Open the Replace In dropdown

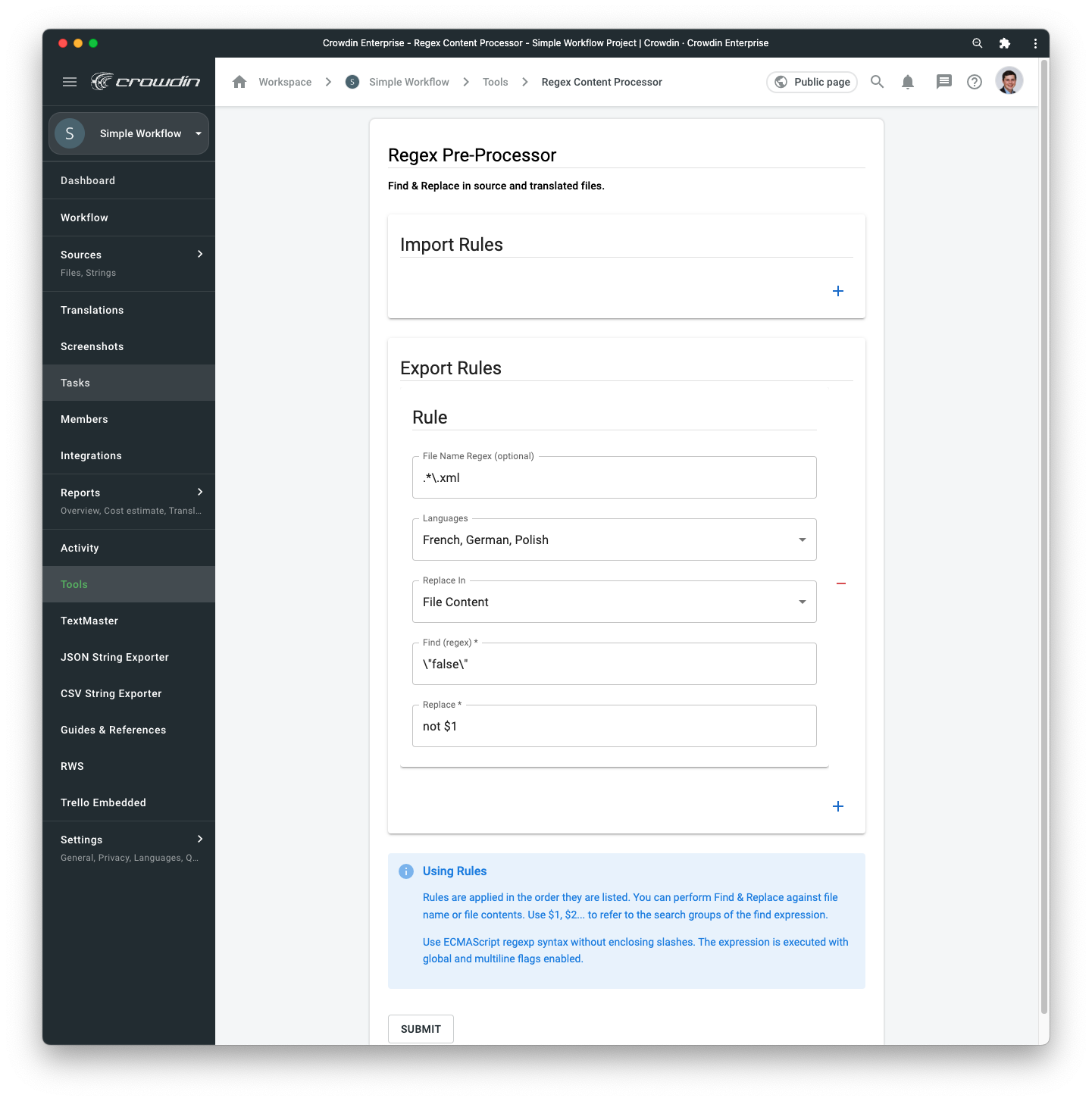click(x=615, y=602)
